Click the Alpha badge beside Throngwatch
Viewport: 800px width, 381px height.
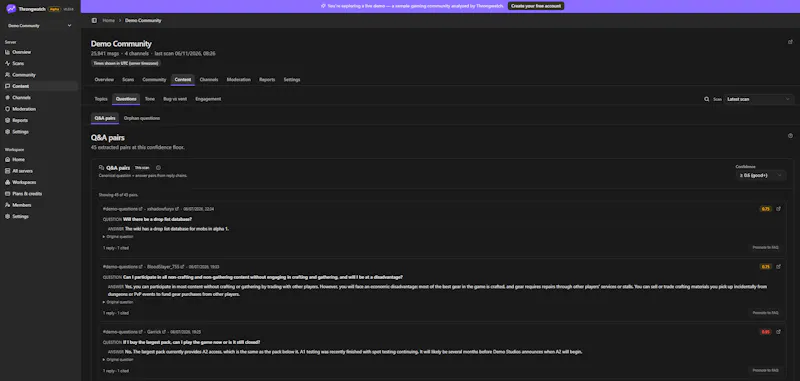pos(55,9)
